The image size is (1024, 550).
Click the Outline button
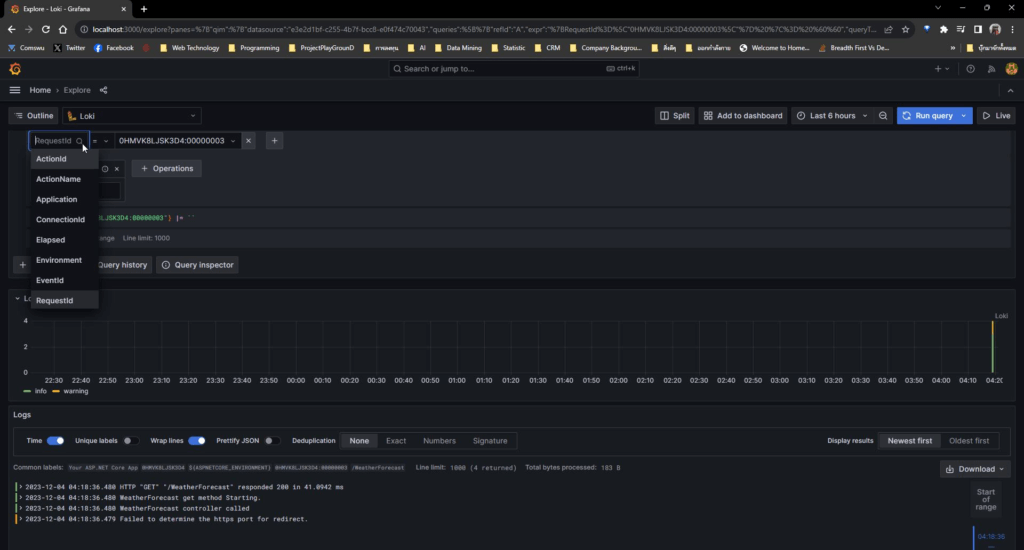click(33, 116)
